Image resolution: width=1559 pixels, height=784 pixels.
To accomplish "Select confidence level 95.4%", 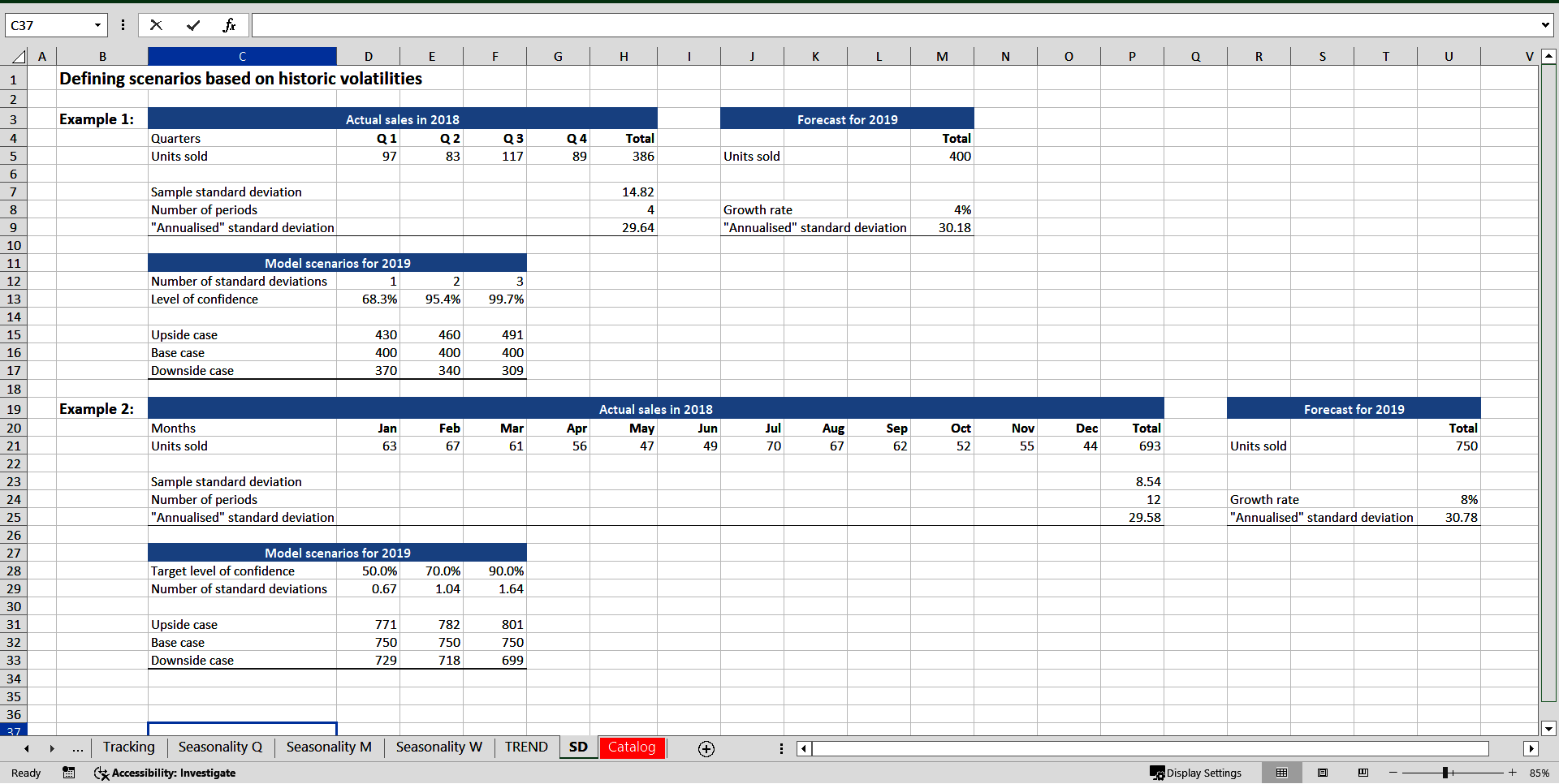I will tap(432, 299).
